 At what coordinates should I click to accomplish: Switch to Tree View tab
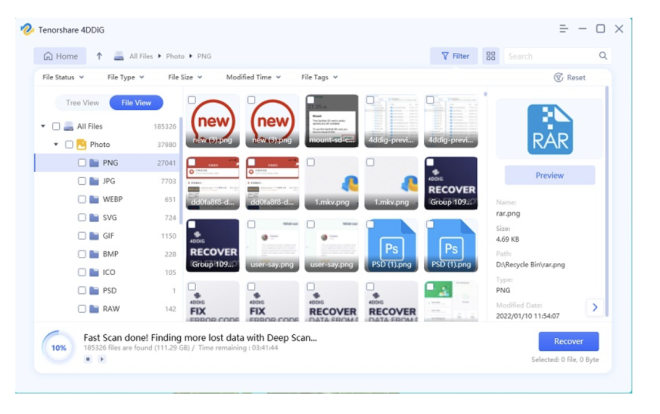[82, 103]
